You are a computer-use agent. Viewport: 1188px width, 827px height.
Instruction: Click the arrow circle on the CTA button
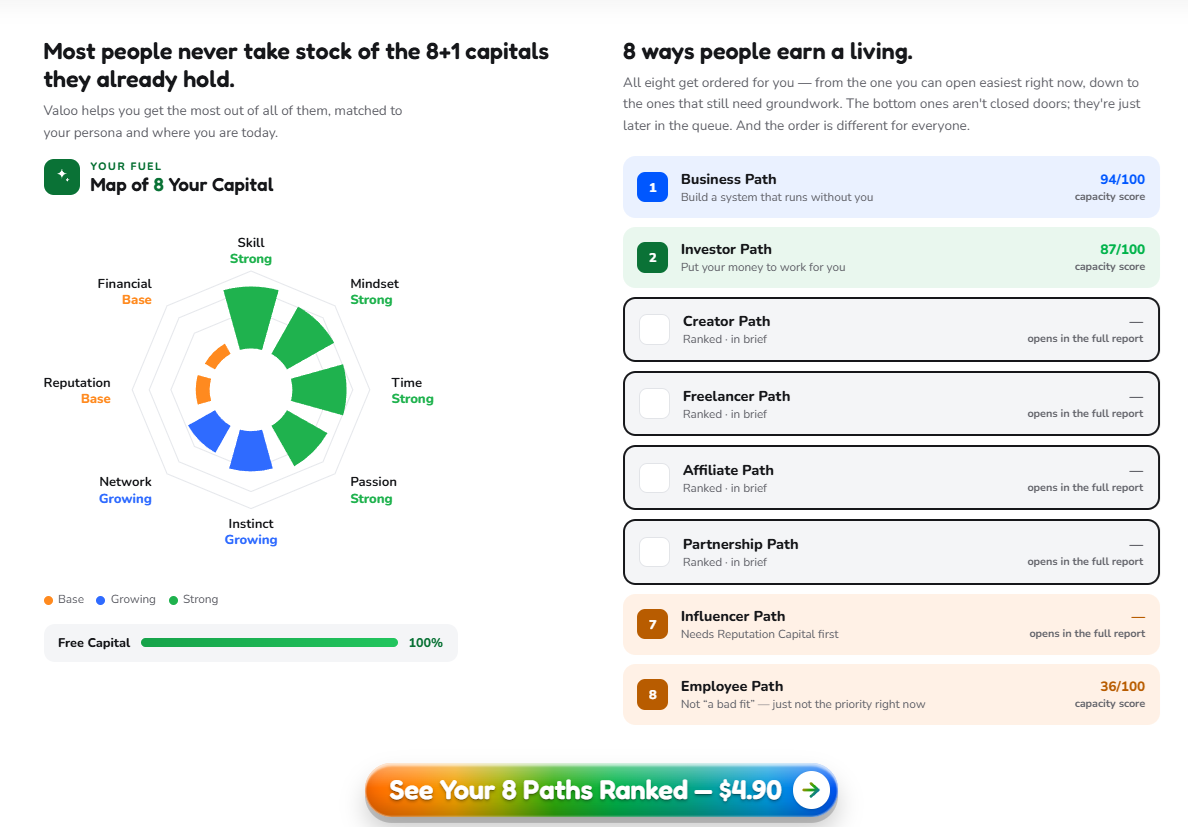coord(811,790)
